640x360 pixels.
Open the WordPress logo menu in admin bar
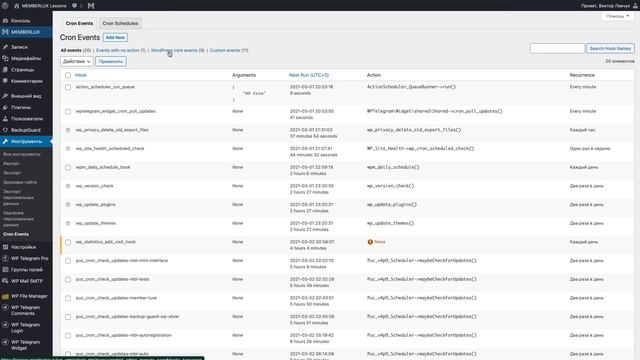click(x=5, y=6)
